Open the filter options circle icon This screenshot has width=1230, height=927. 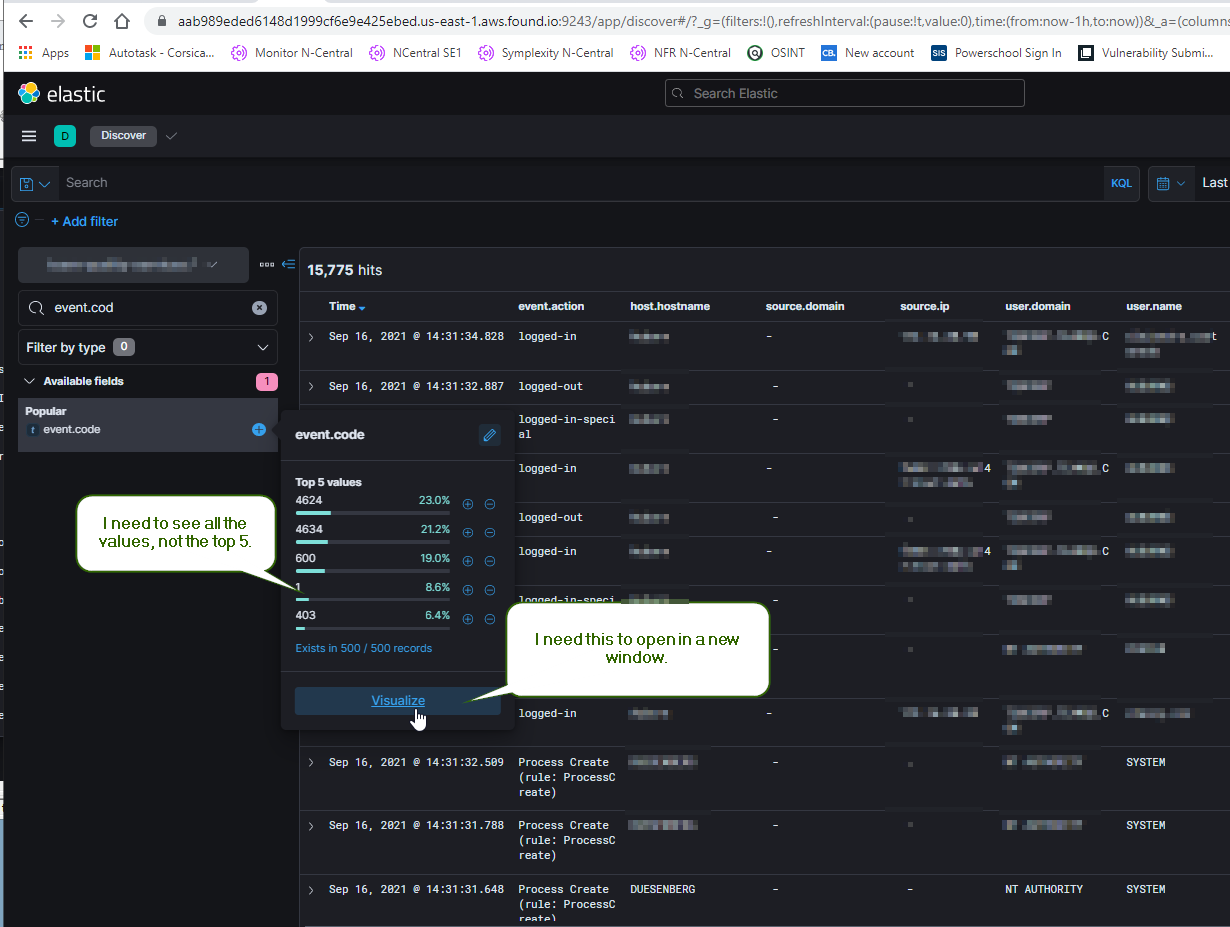point(22,220)
